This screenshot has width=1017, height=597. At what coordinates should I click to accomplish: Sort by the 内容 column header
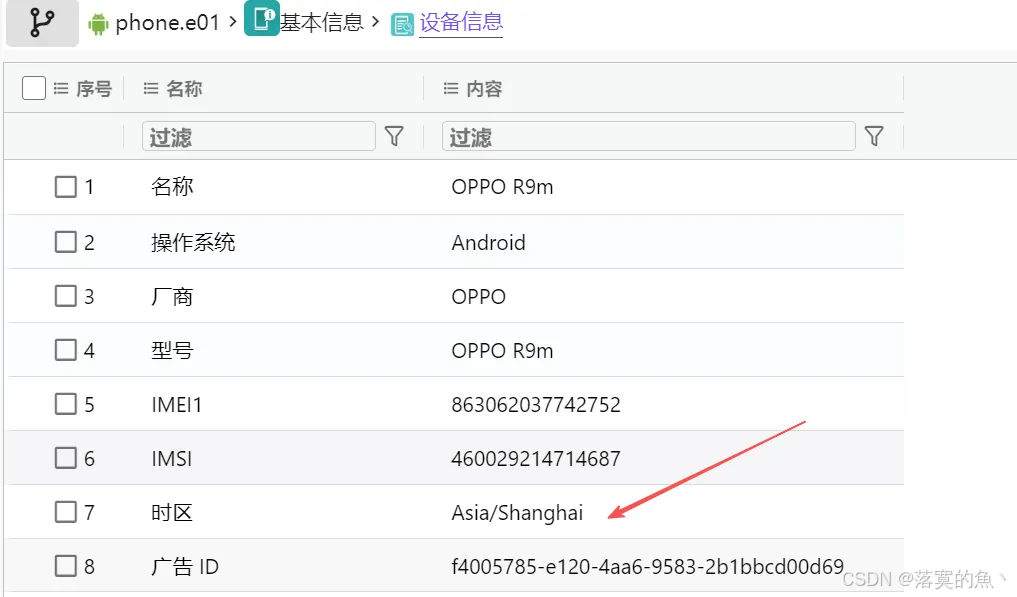[485, 88]
